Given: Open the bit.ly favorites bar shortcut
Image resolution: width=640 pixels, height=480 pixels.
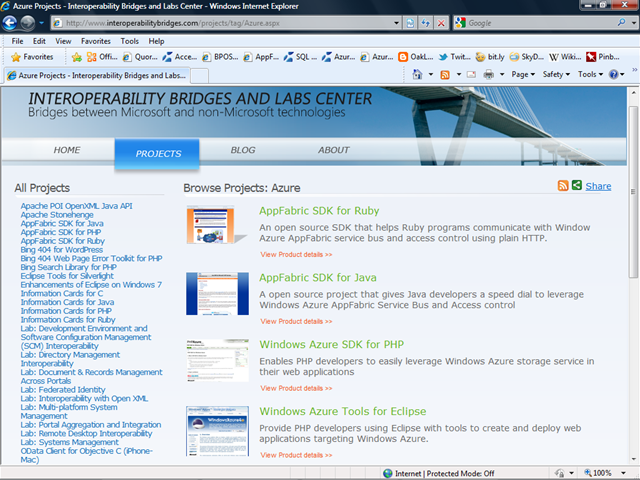Looking at the screenshot, I should click(490, 57).
